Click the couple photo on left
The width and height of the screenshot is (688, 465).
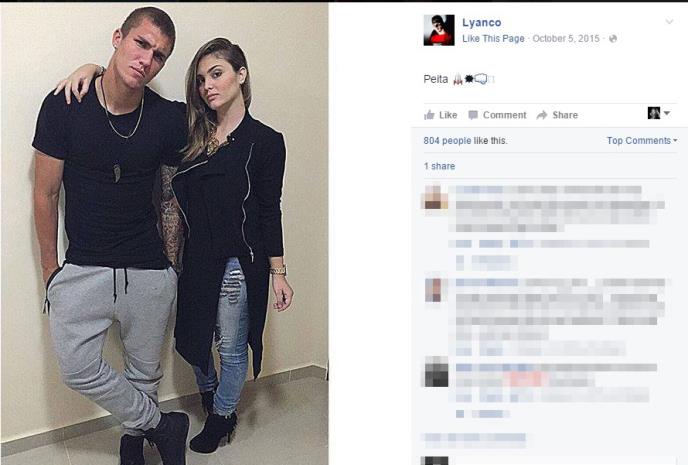(165, 234)
